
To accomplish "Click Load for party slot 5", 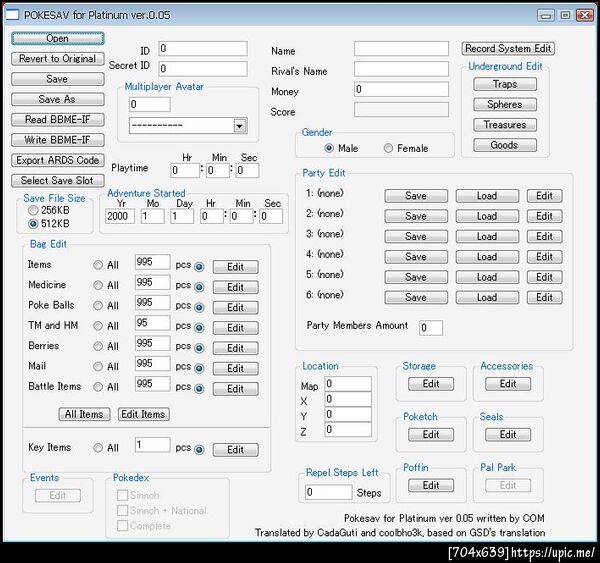I will point(487,277).
